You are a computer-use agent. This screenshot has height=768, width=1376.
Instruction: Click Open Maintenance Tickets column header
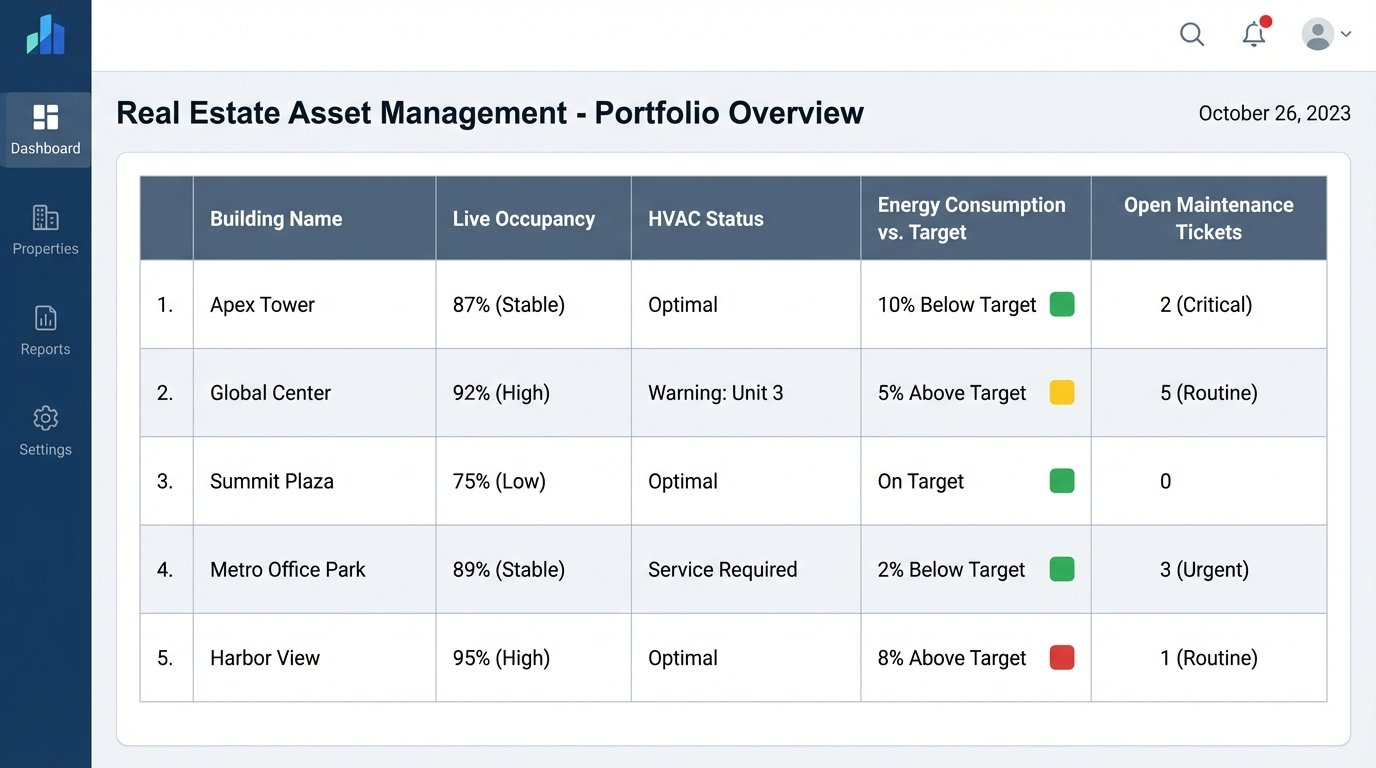[x=1208, y=219]
